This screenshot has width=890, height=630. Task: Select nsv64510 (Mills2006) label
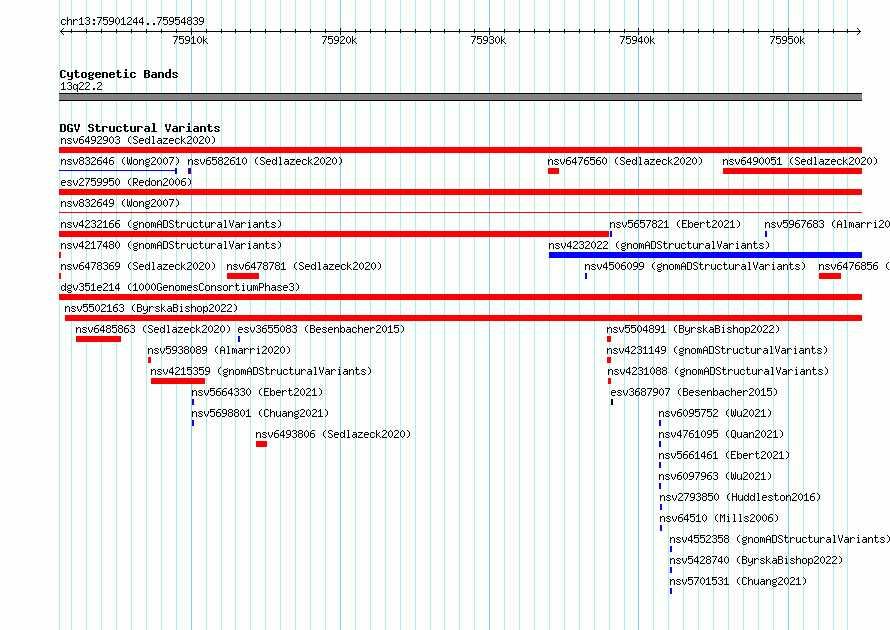[x=719, y=518]
